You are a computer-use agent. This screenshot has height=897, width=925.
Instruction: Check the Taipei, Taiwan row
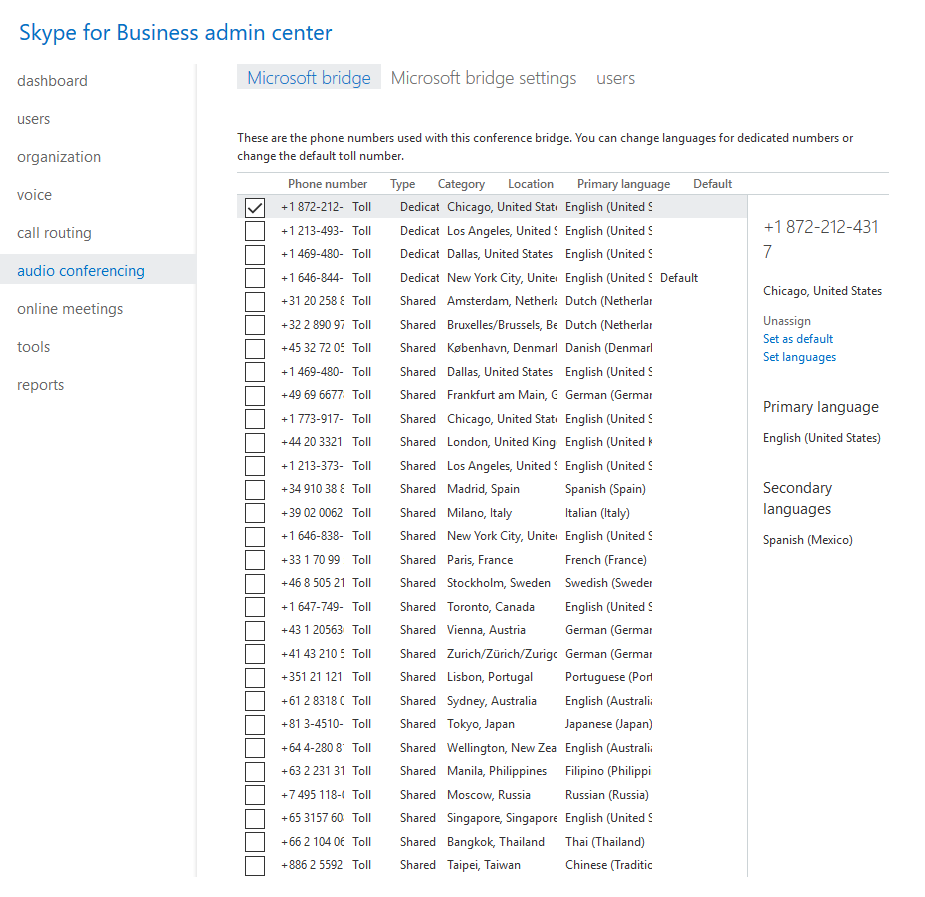[x=255, y=866]
